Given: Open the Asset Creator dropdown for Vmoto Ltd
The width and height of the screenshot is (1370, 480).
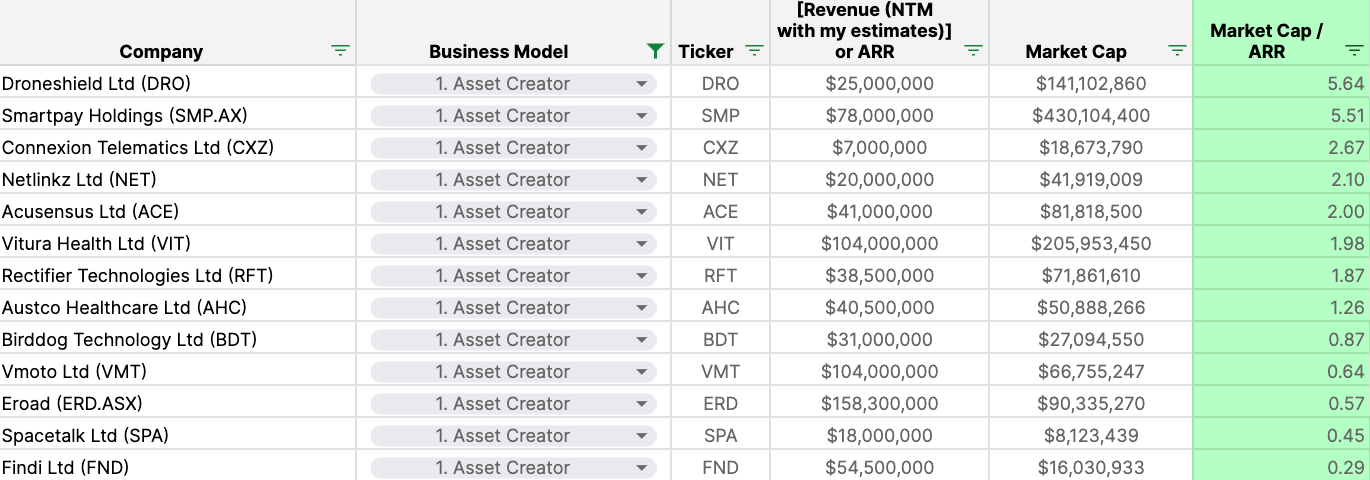Looking at the screenshot, I should pyautogui.click(x=513, y=372).
